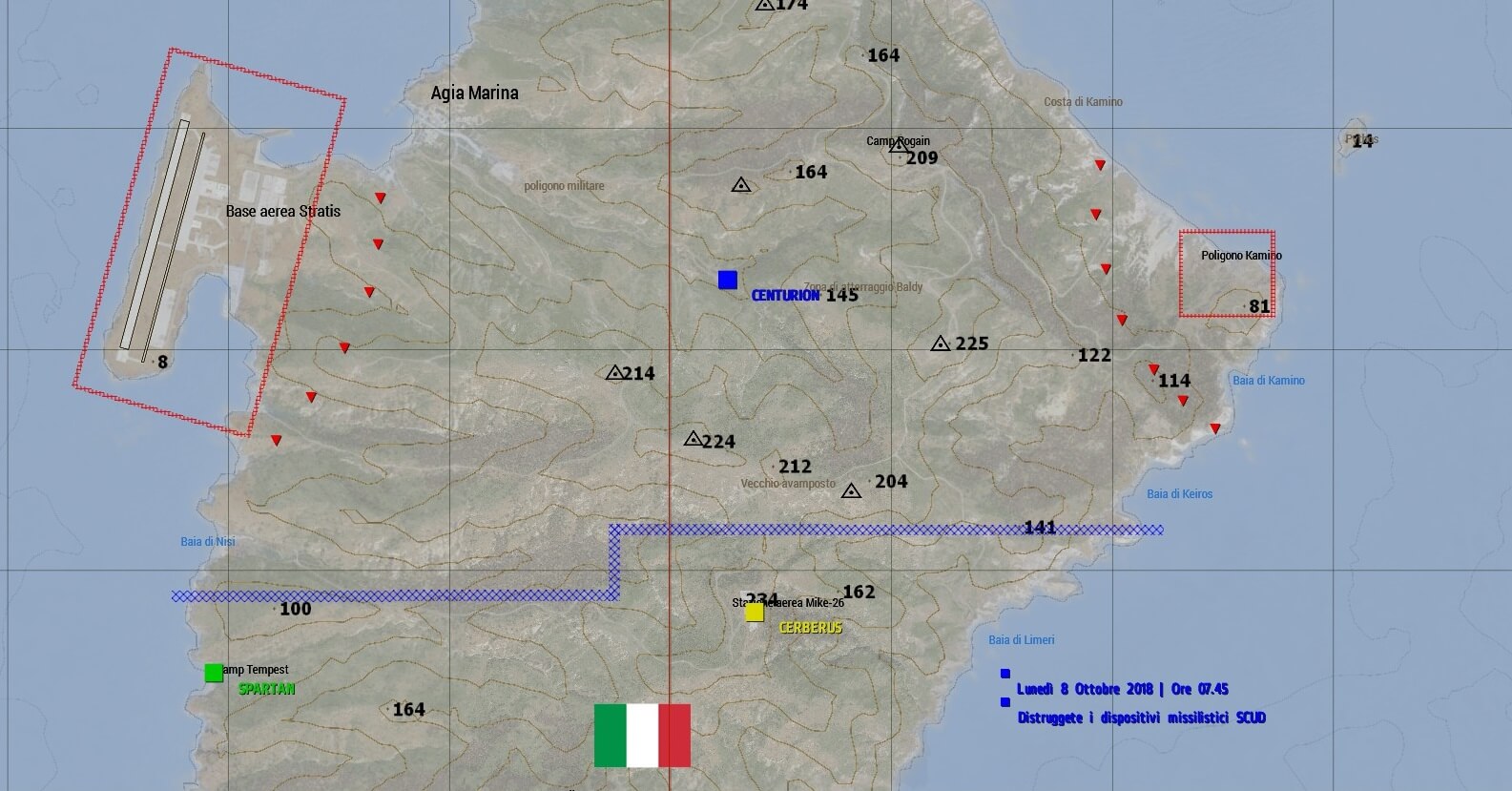Select the hill triangle icon beside 214
1512x791 pixels.
(x=615, y=373)
